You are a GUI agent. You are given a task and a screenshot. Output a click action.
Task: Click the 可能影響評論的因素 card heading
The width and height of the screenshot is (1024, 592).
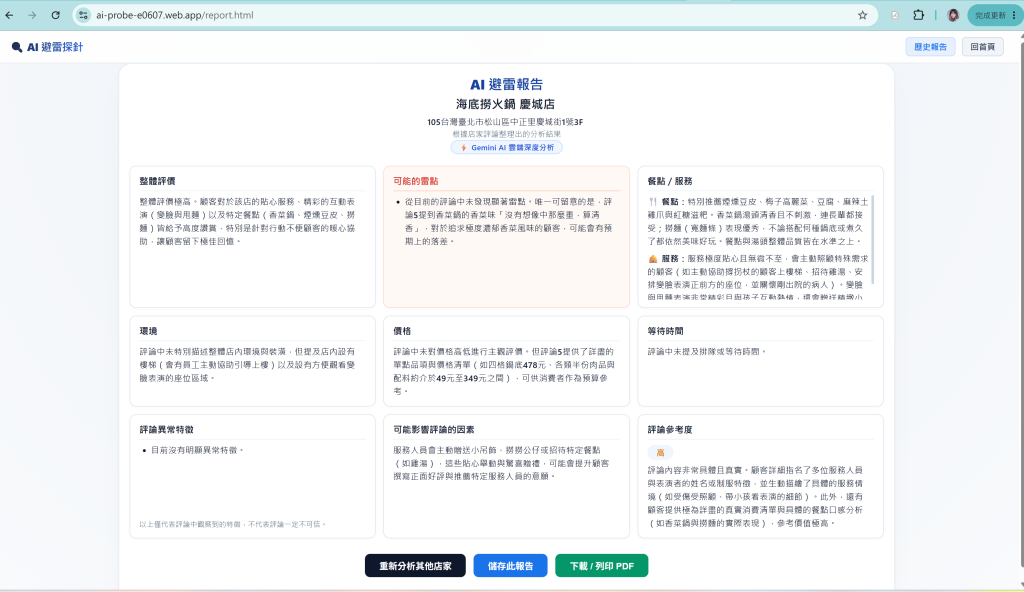tap(434, 430)
